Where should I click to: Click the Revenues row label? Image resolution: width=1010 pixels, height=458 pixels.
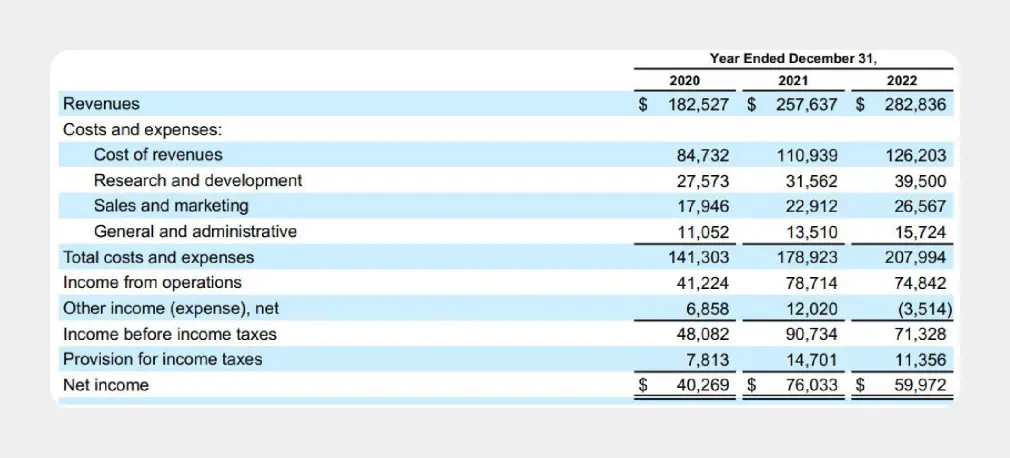pos(101,104)
